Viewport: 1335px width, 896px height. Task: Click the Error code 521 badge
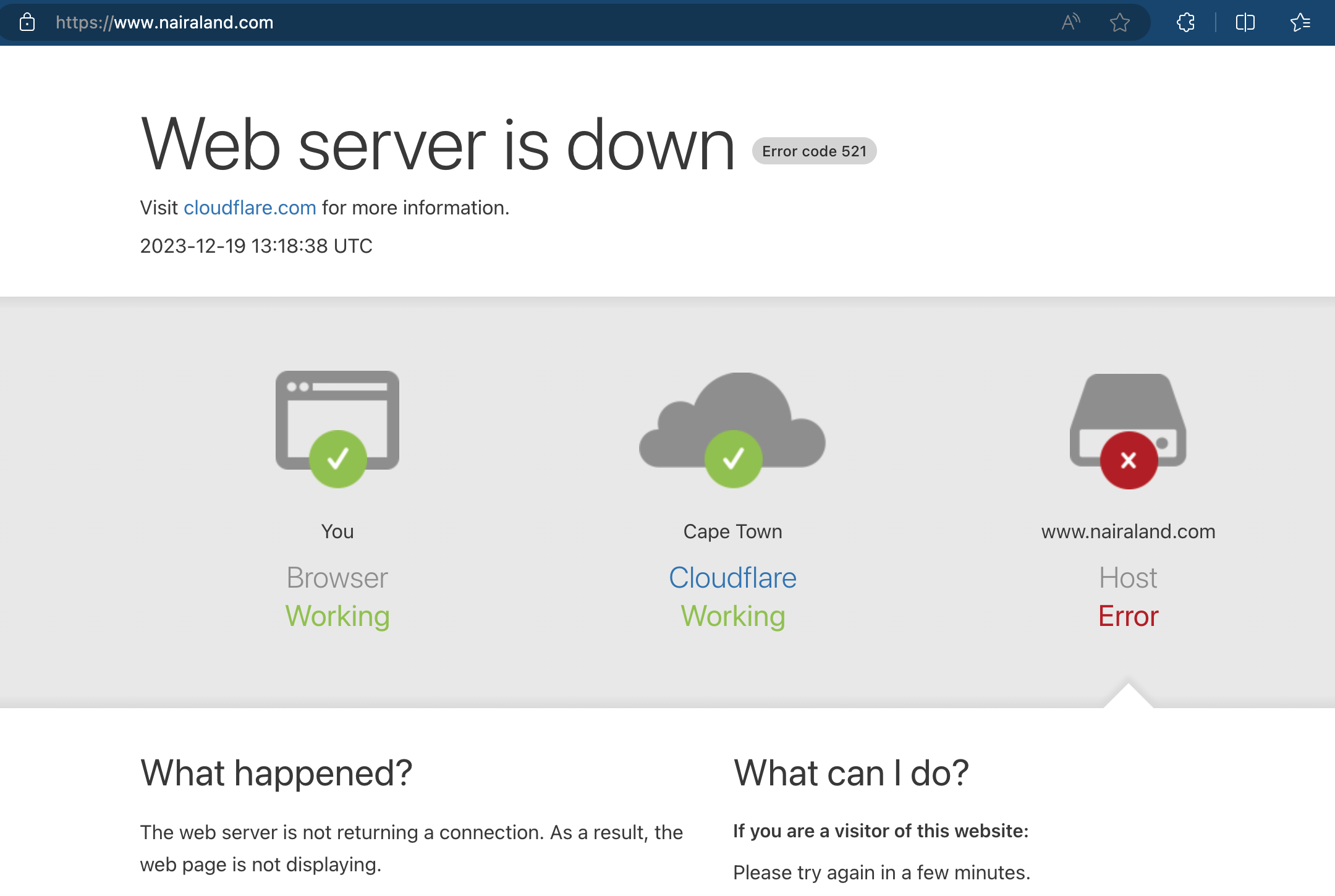point(814,151)
